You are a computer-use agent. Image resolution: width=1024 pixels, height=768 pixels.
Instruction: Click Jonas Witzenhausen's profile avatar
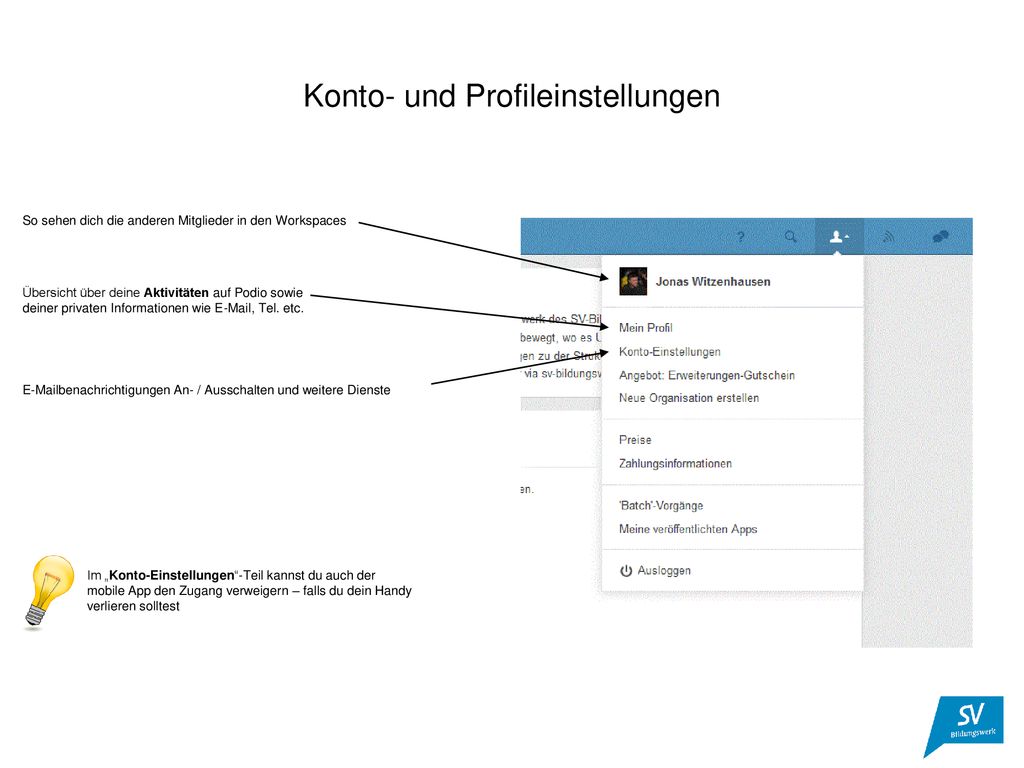(633, 281)
